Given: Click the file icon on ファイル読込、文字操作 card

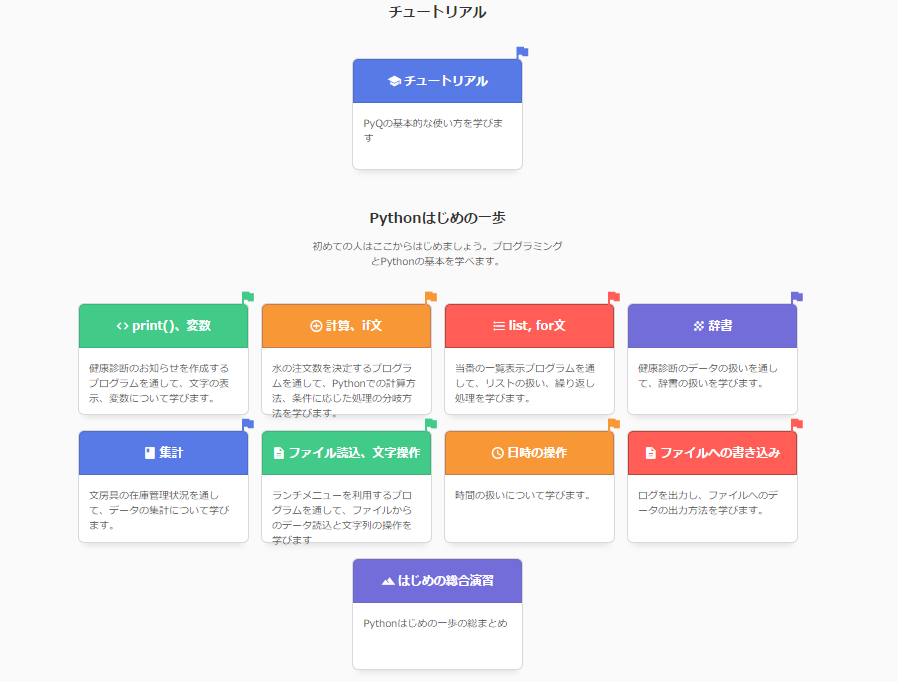Looking at the screenshot, I should pyautogui.click(x=279, y=453).
